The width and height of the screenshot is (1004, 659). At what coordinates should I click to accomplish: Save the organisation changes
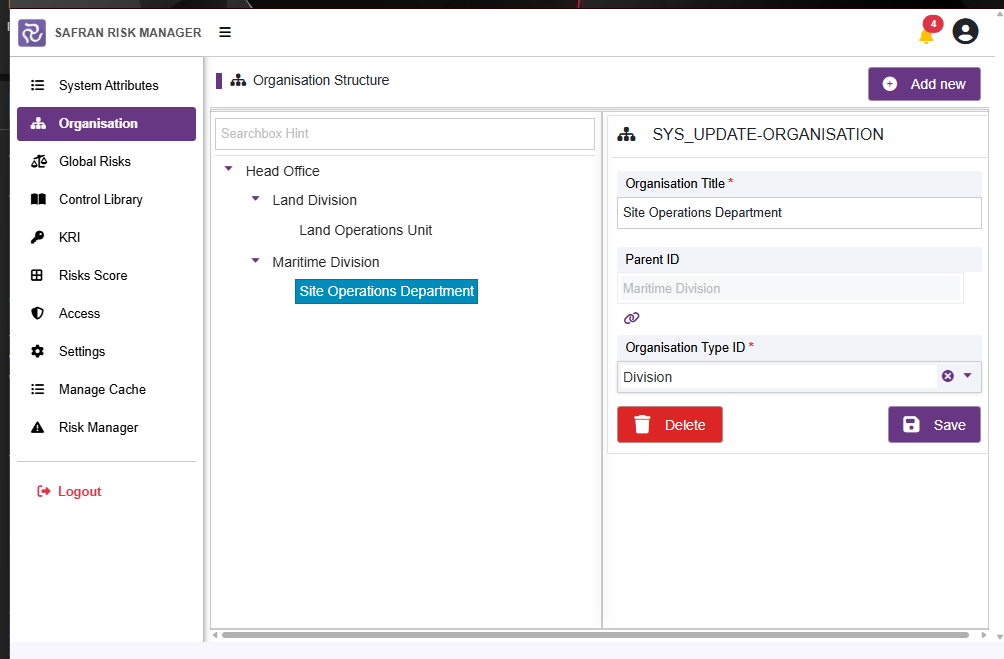[x=934, y=425]
